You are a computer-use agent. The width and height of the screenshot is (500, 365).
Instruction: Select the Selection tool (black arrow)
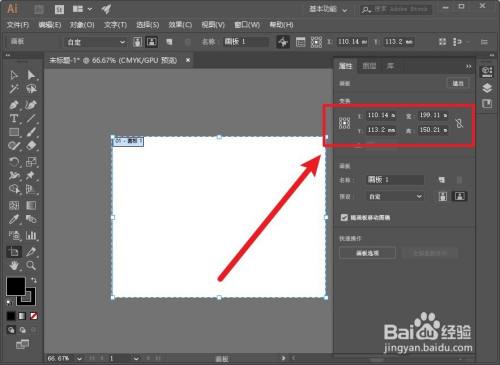[x=14, y=75]
